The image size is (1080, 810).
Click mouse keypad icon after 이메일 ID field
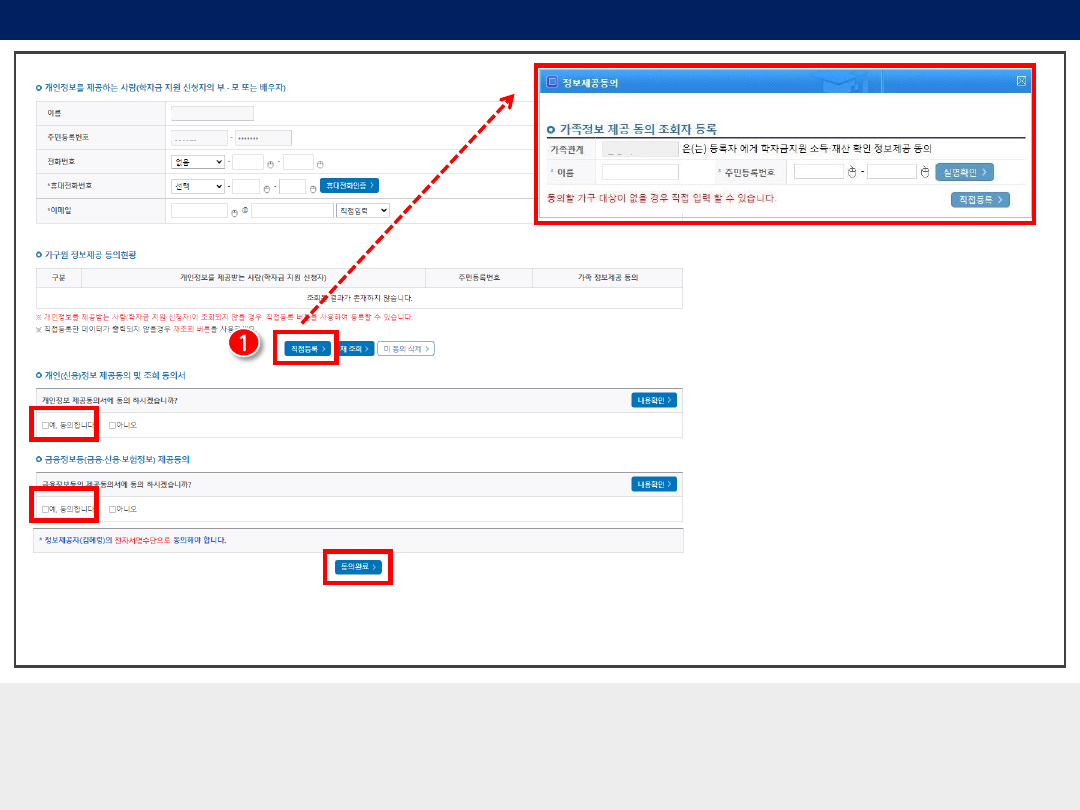pos(234,212)
